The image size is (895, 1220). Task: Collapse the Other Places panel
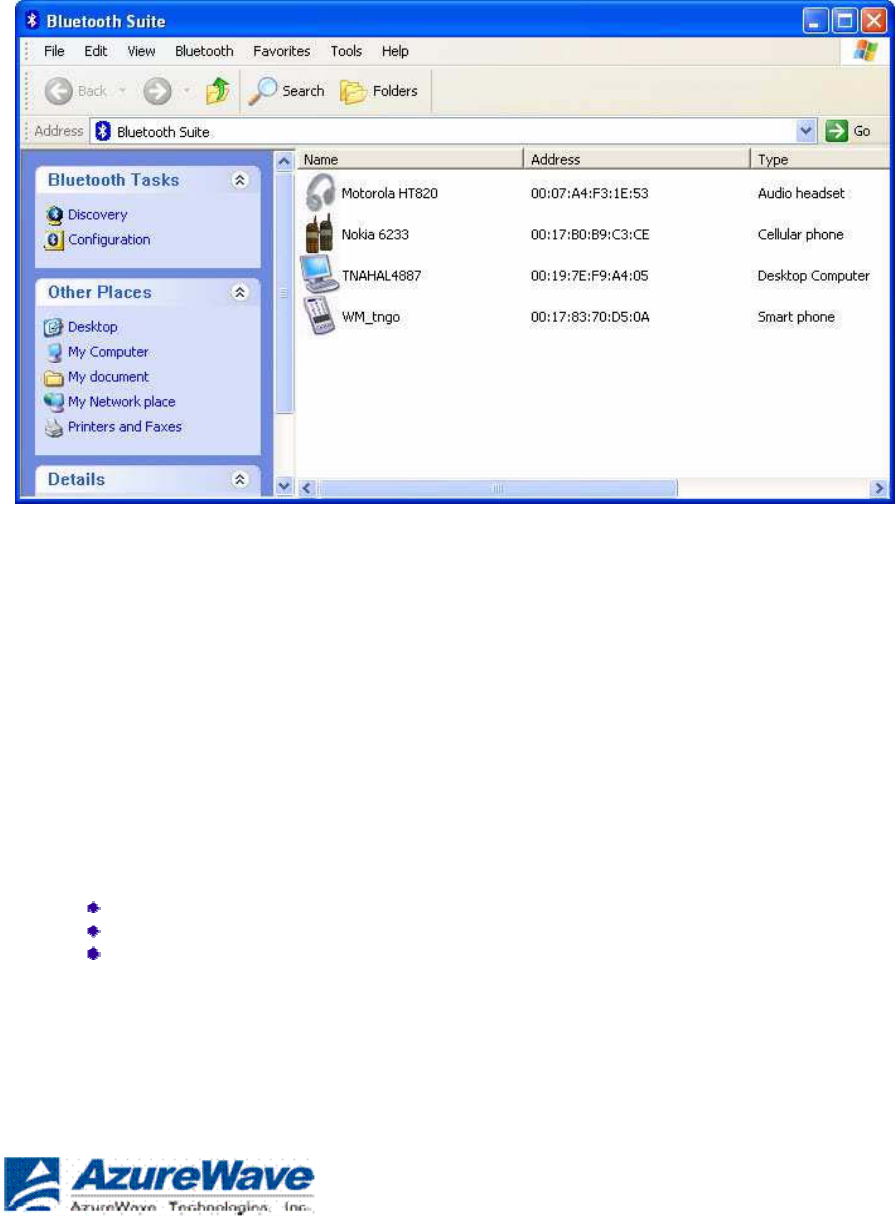pyautogui.click(x=240, y=293)
